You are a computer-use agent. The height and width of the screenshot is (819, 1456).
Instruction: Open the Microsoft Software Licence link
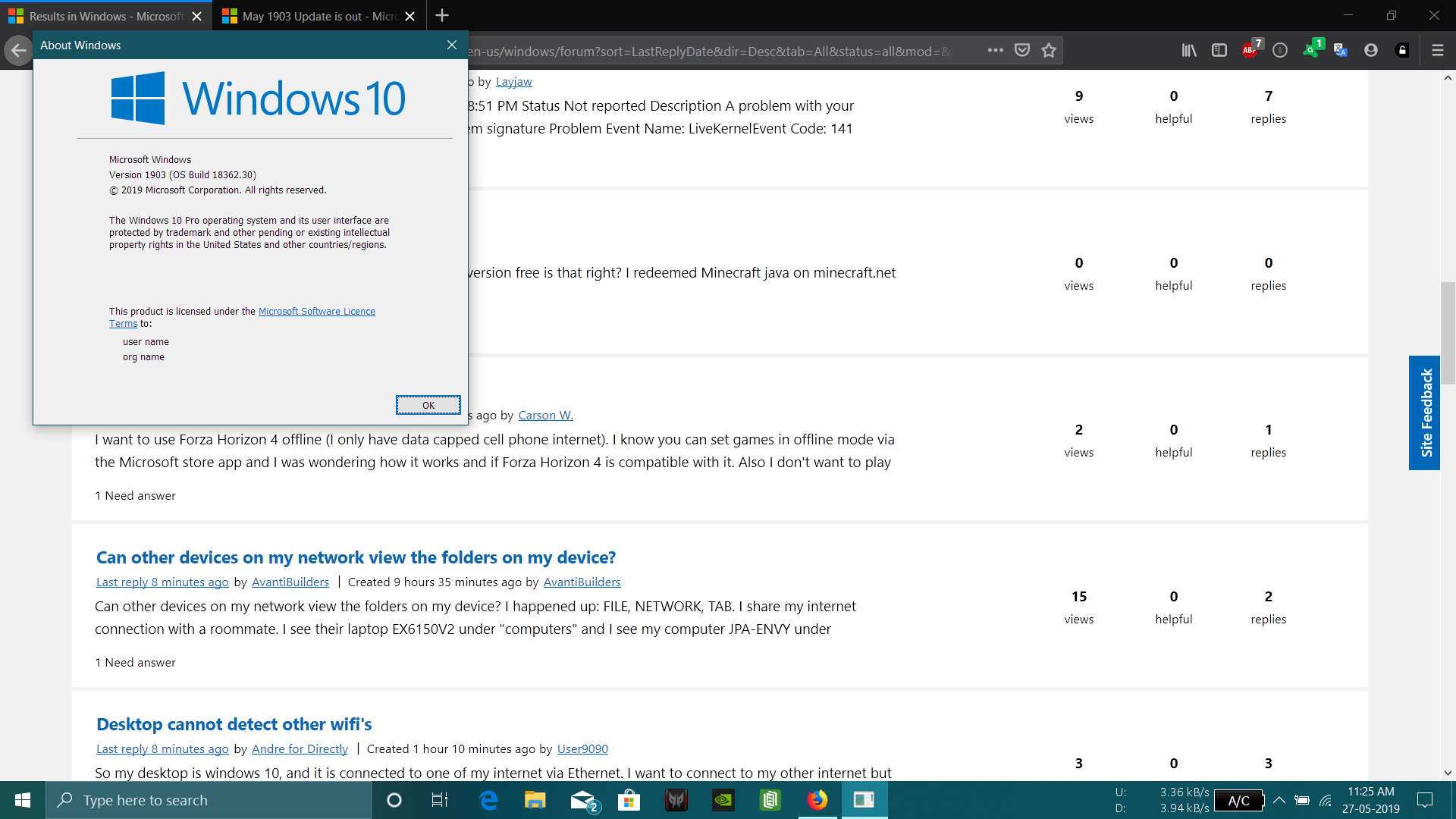(x=317, y=311)
